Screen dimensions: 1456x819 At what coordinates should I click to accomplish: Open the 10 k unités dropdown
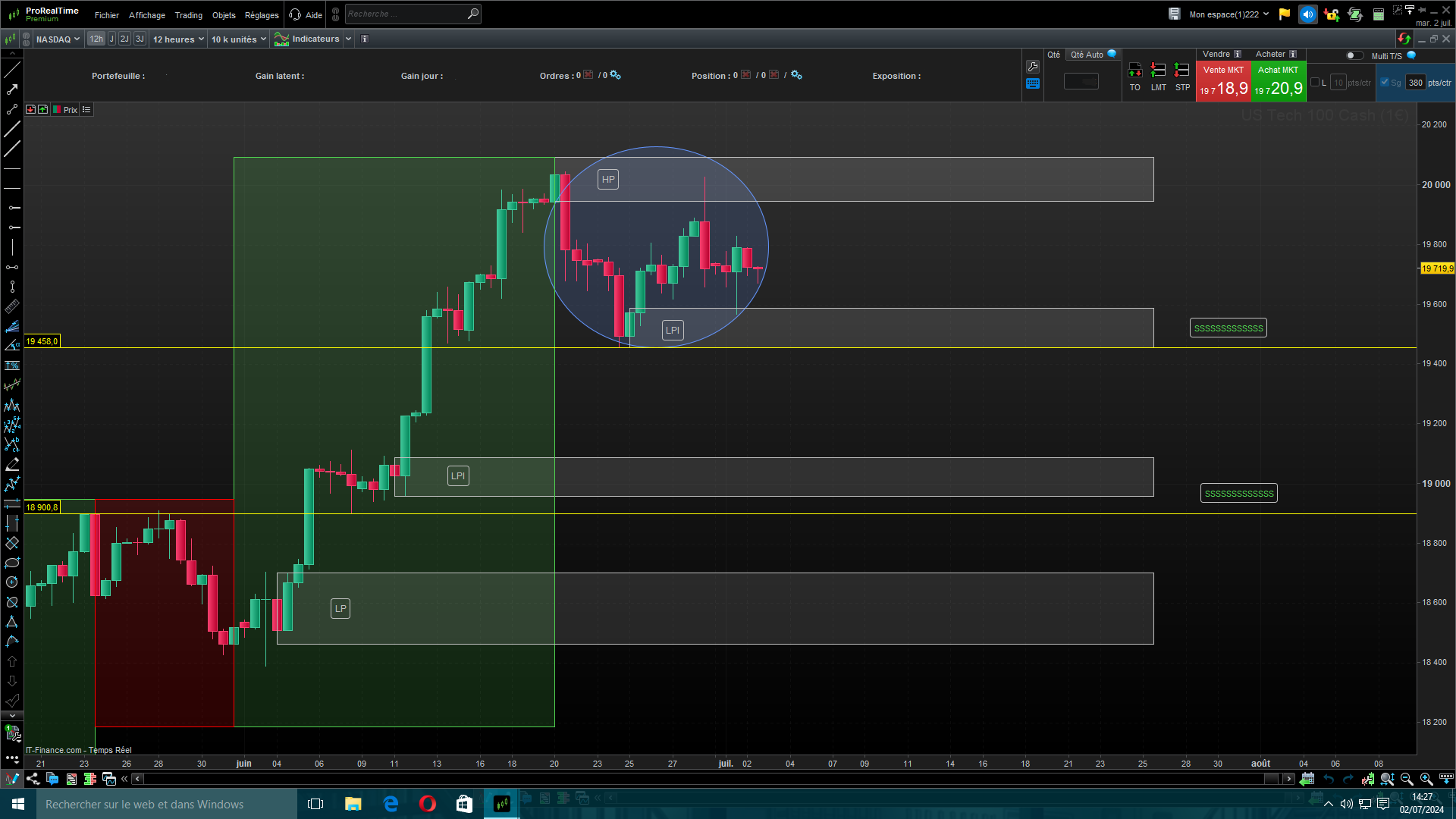(238, 39)
